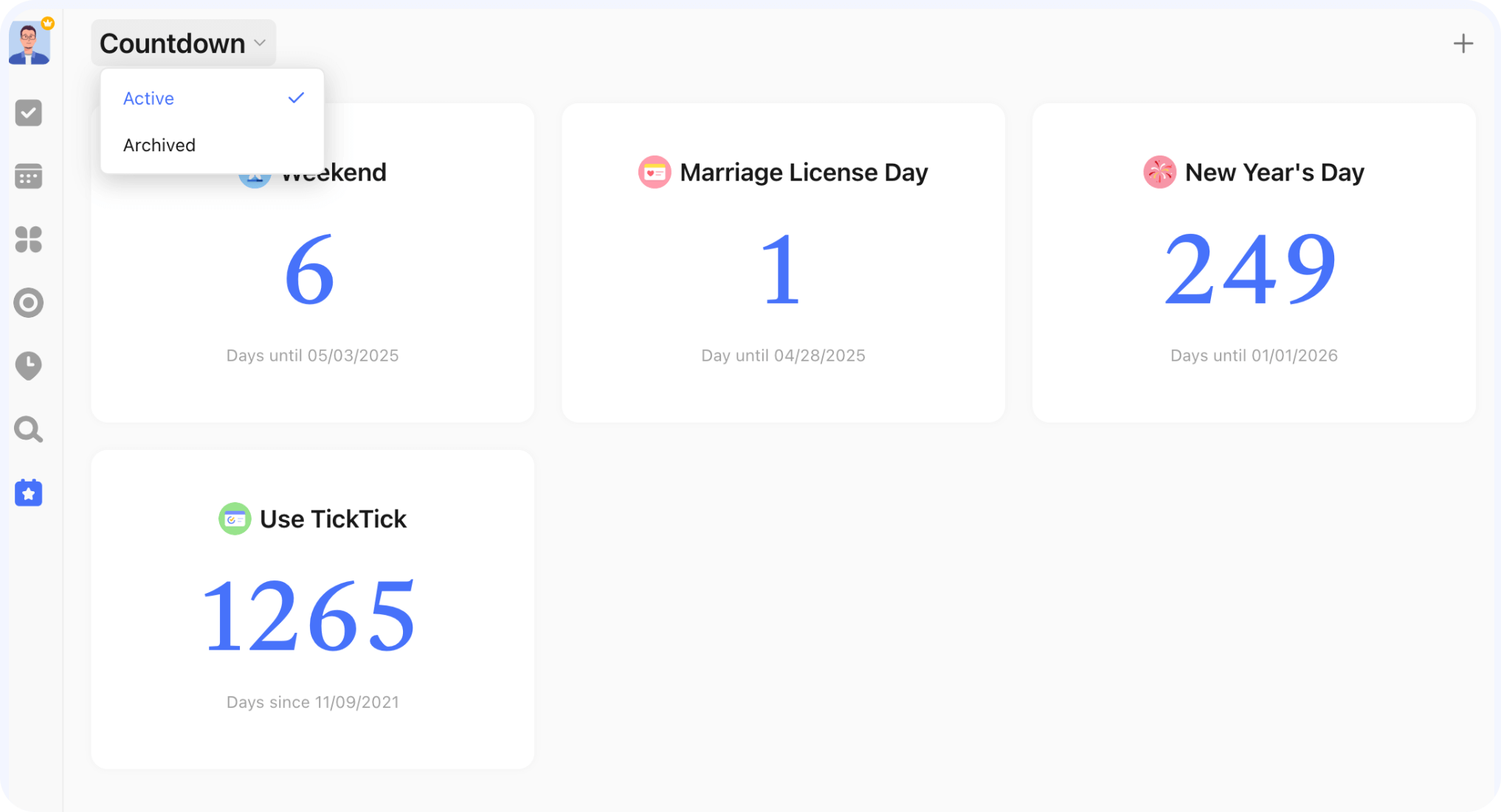Click the user avatar profile picture
The width and height of the screenshot is (1501, 812).
coord(29,42)
